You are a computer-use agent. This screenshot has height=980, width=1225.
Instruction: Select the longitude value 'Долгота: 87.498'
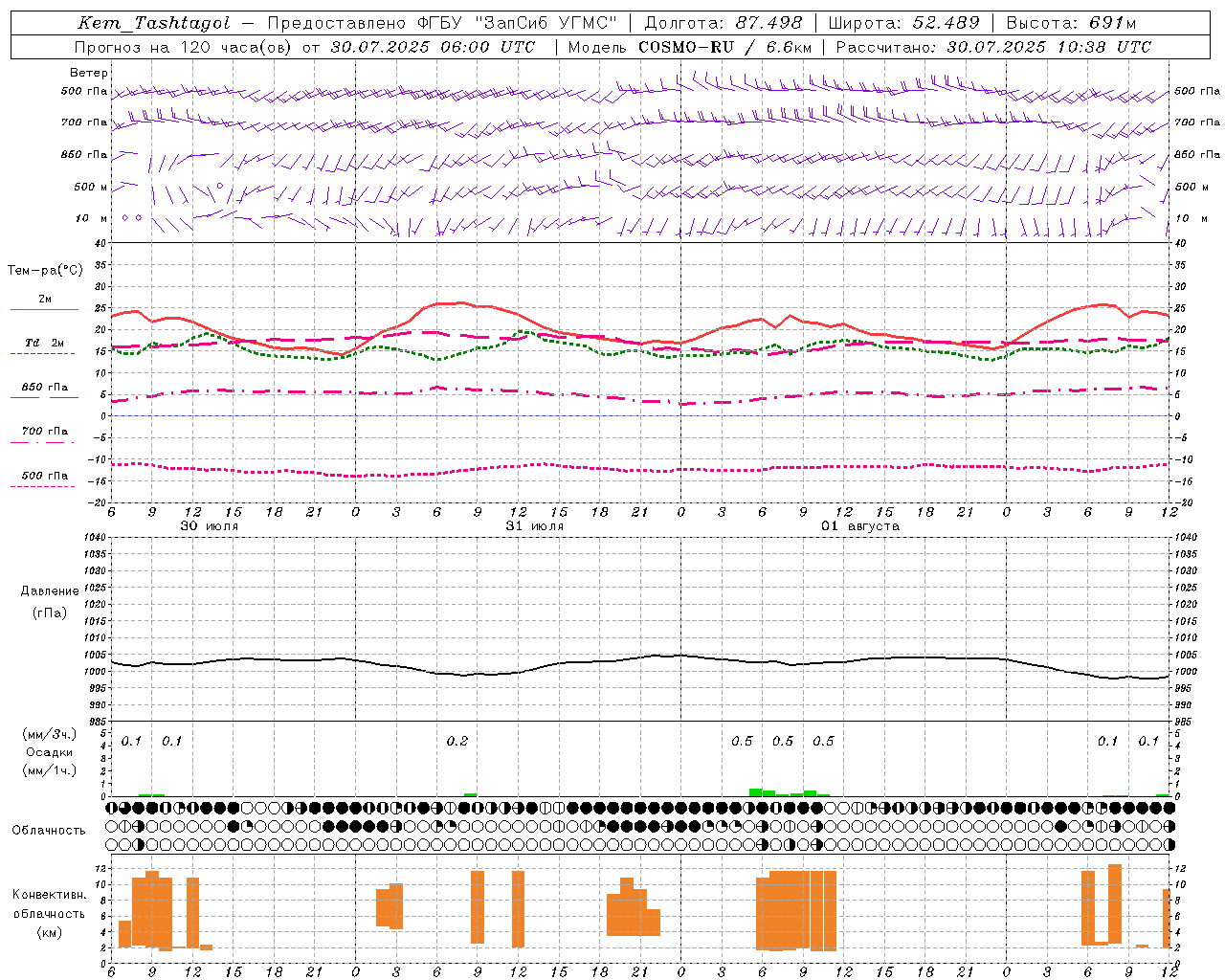point(723,23)
